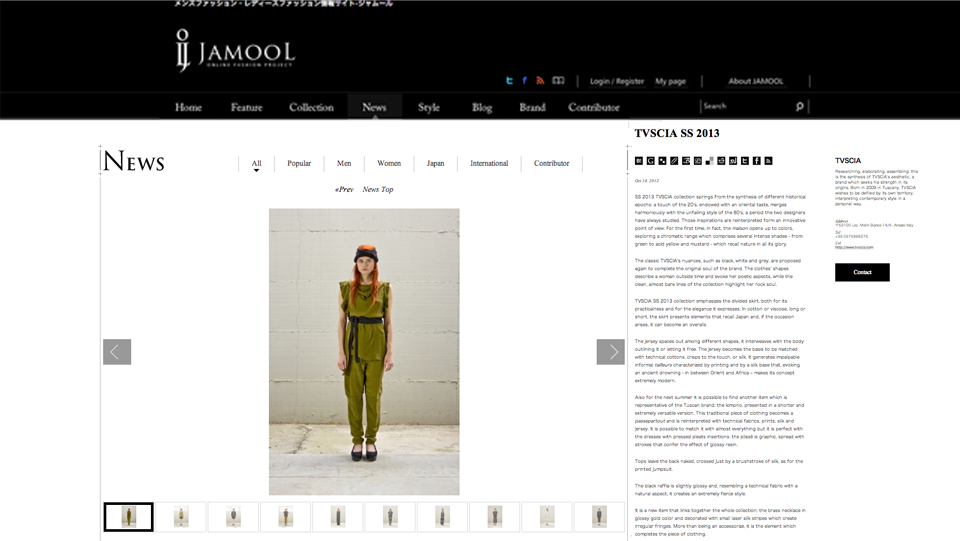Viewport: 960px width, 541px height.
Task: Share article via Delicious icon
Action: pos(710,161)
